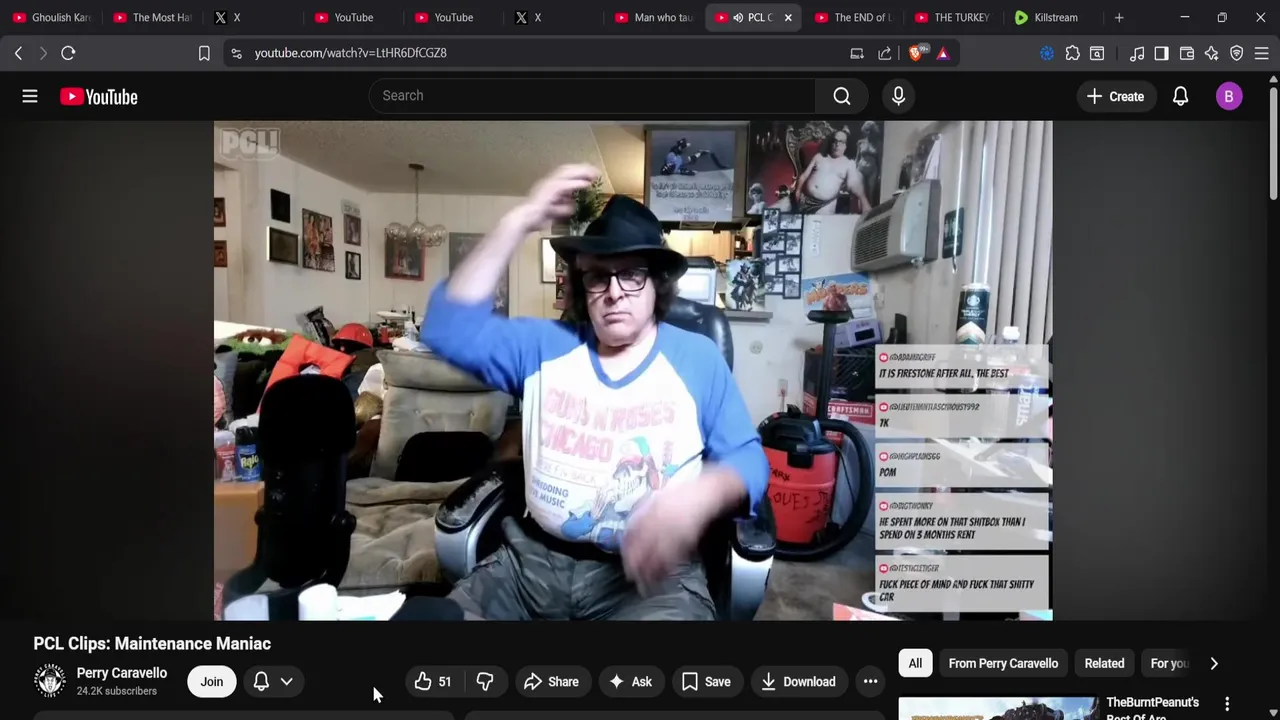Click the 24.2K subscribers text

pos(117,691)
